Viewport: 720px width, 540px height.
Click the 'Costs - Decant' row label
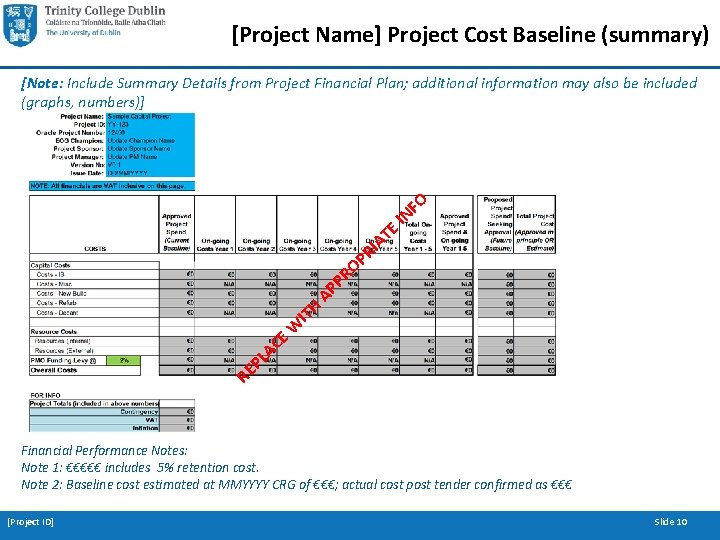point(57,313)
